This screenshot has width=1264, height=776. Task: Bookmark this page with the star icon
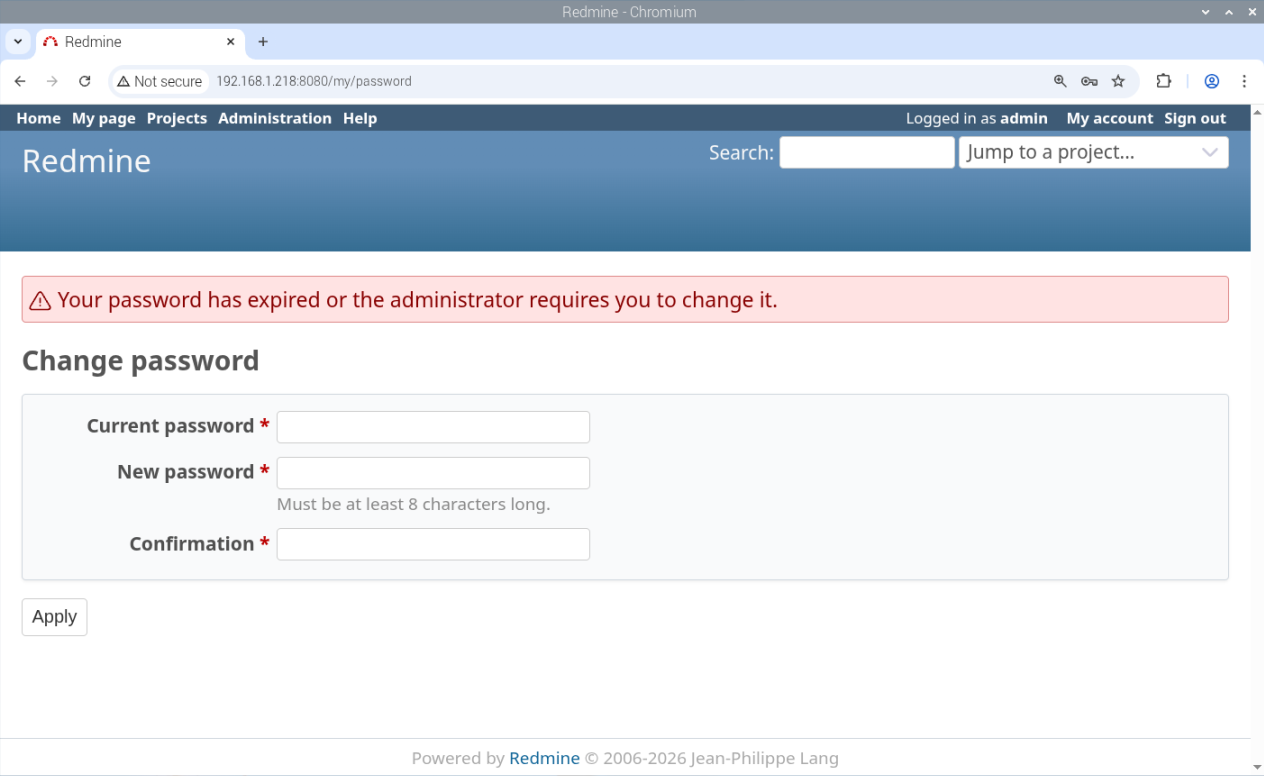coord(1117,81)
